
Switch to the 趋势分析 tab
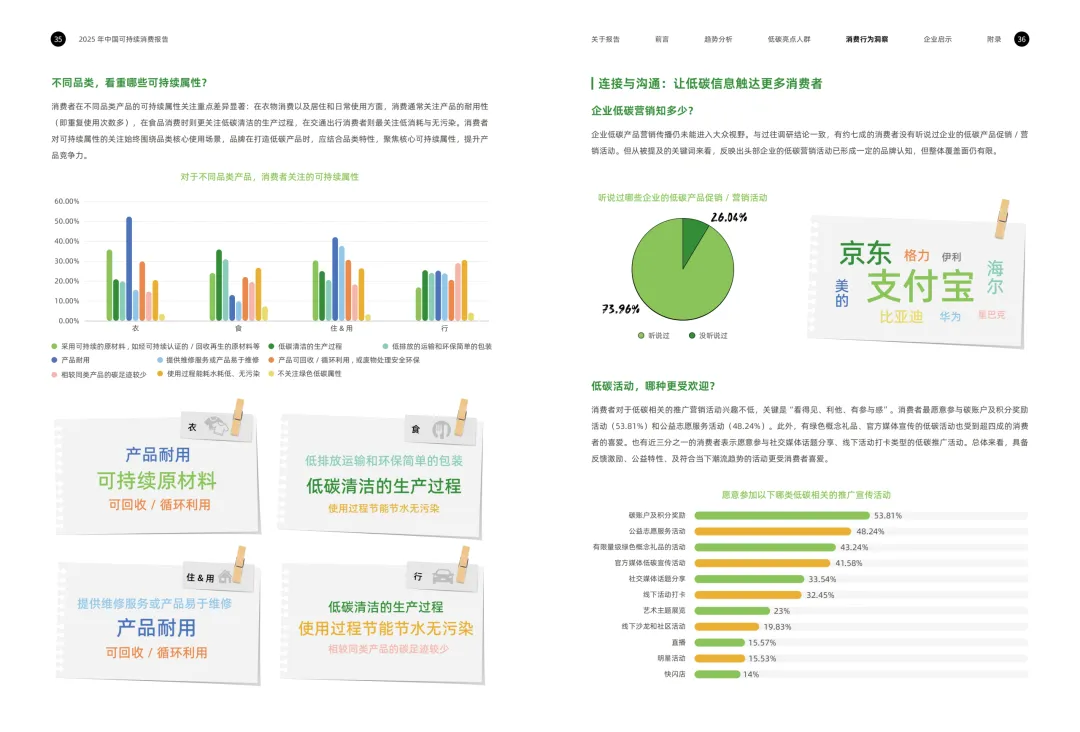pyautogui.click(x=718, y=39)
